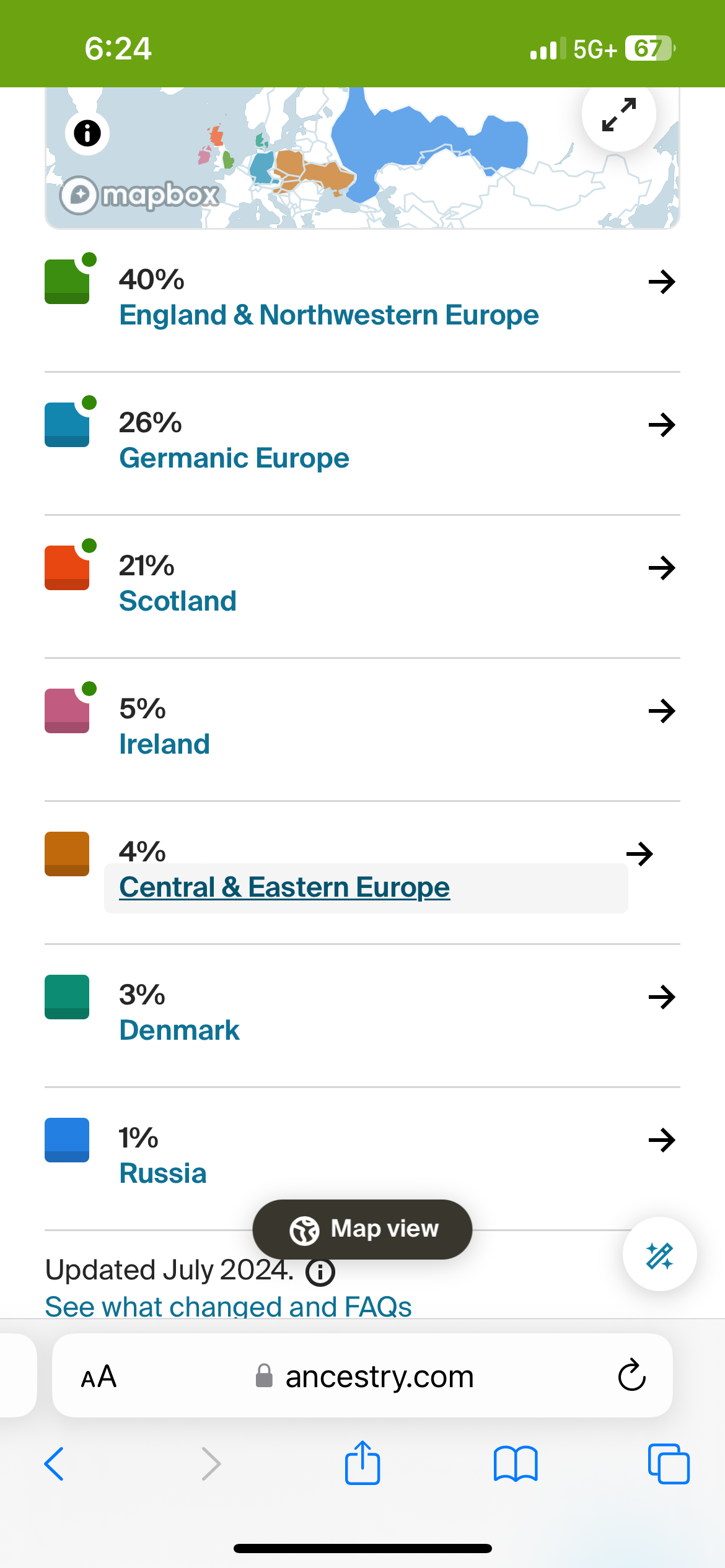Switch to Map view

(362, 1229)
